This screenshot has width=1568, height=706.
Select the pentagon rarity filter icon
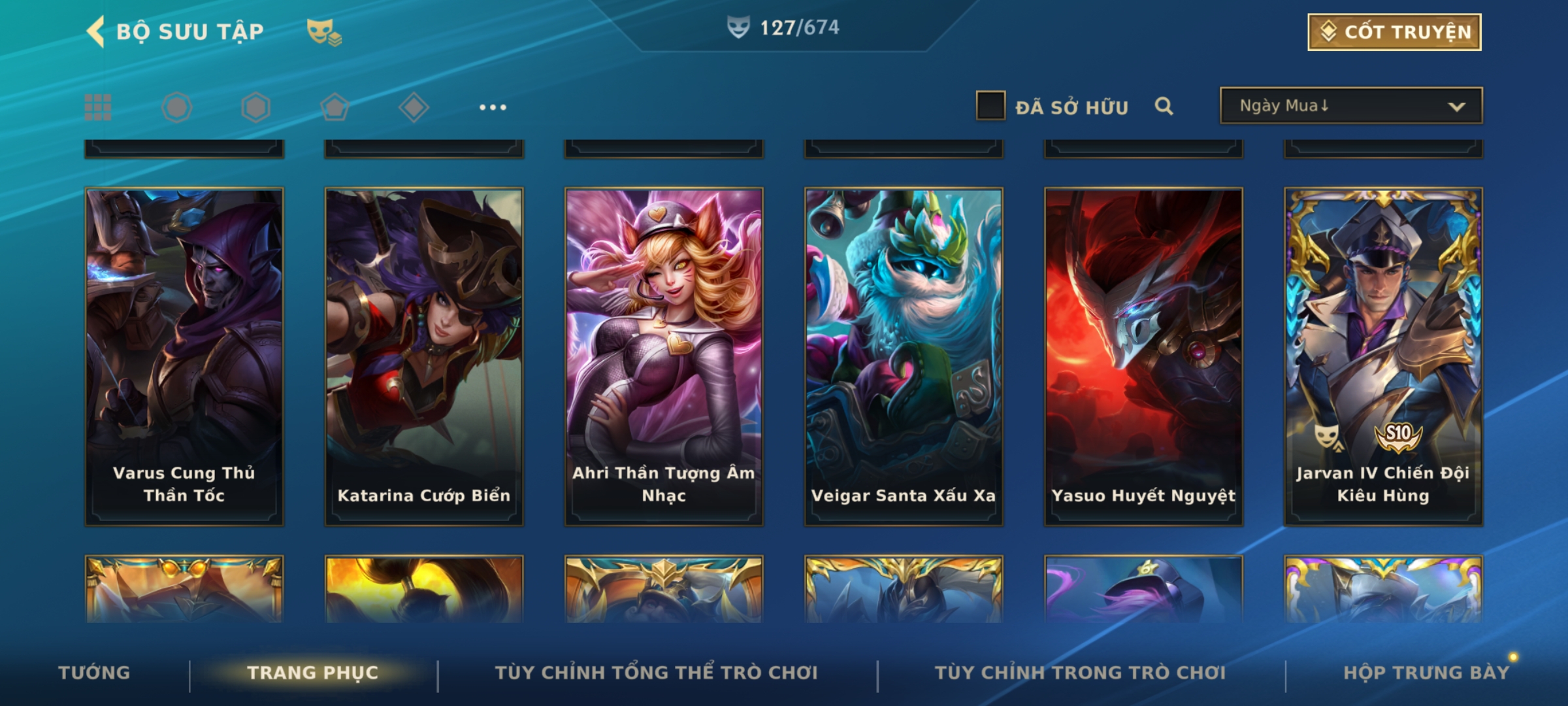pos(335,107)
